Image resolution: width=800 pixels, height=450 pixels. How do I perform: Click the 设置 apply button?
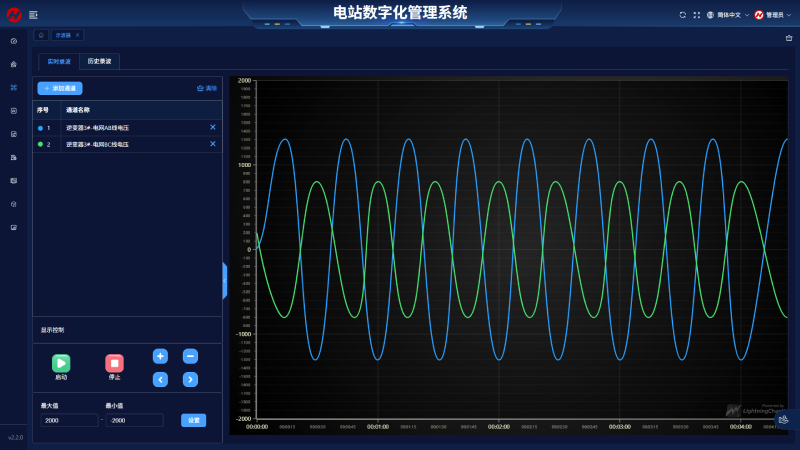click(192, 420)
